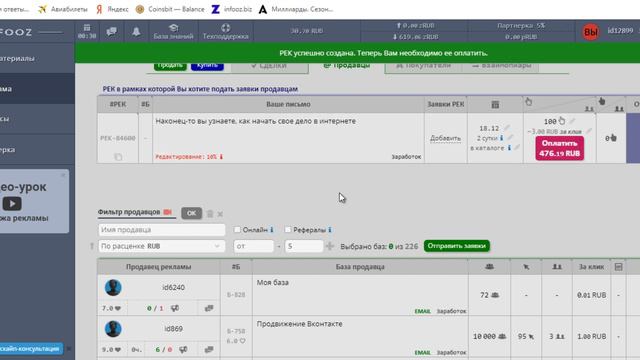Edit the pencil icon beside 'в каталоге'
Viewport: 640px width, 360px height.
click(517, 147)
